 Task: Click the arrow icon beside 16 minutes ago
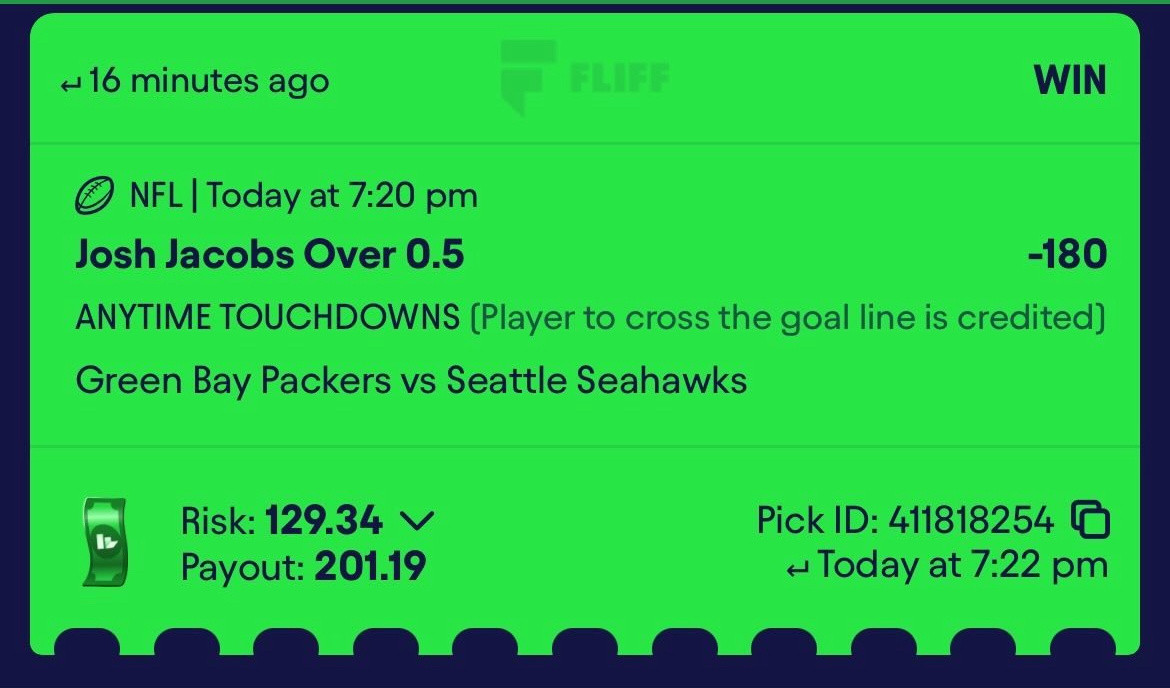(x=70, y=85)
